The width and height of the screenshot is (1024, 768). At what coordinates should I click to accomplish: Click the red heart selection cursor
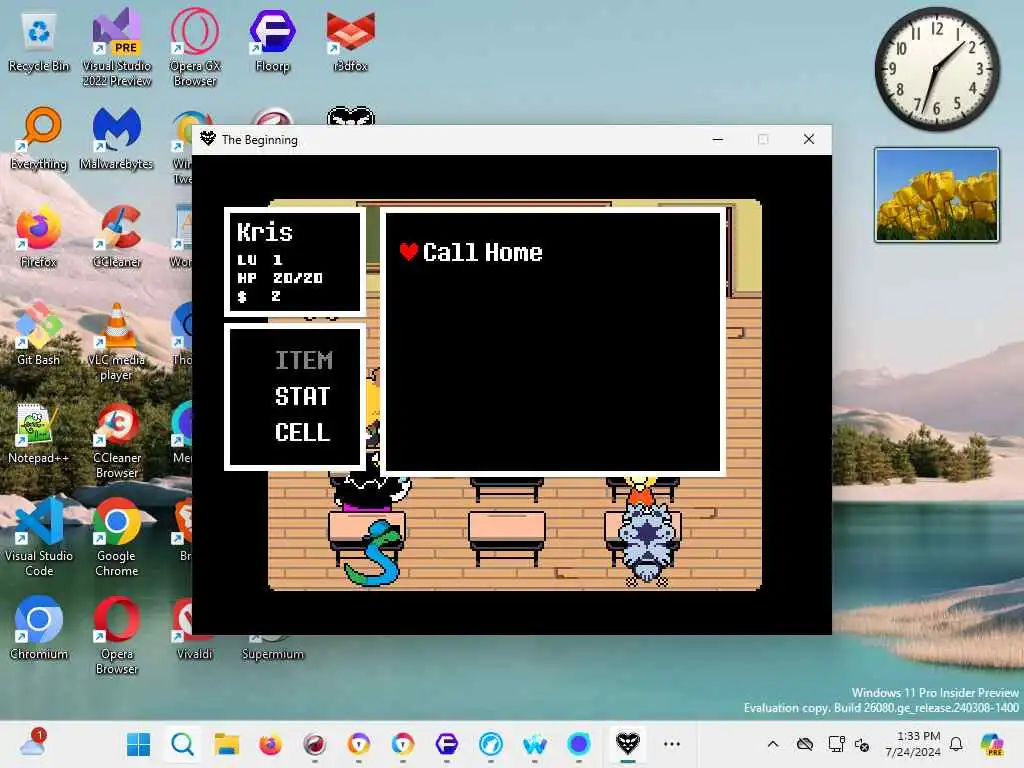click(409, 251)
